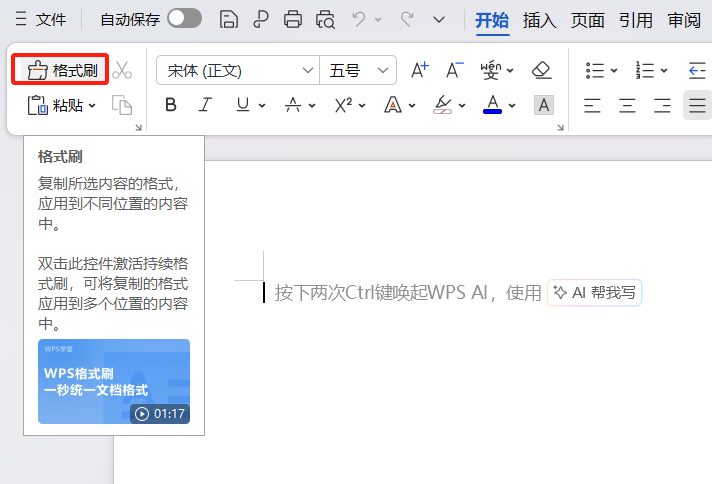Select Align right

(662, 105)
